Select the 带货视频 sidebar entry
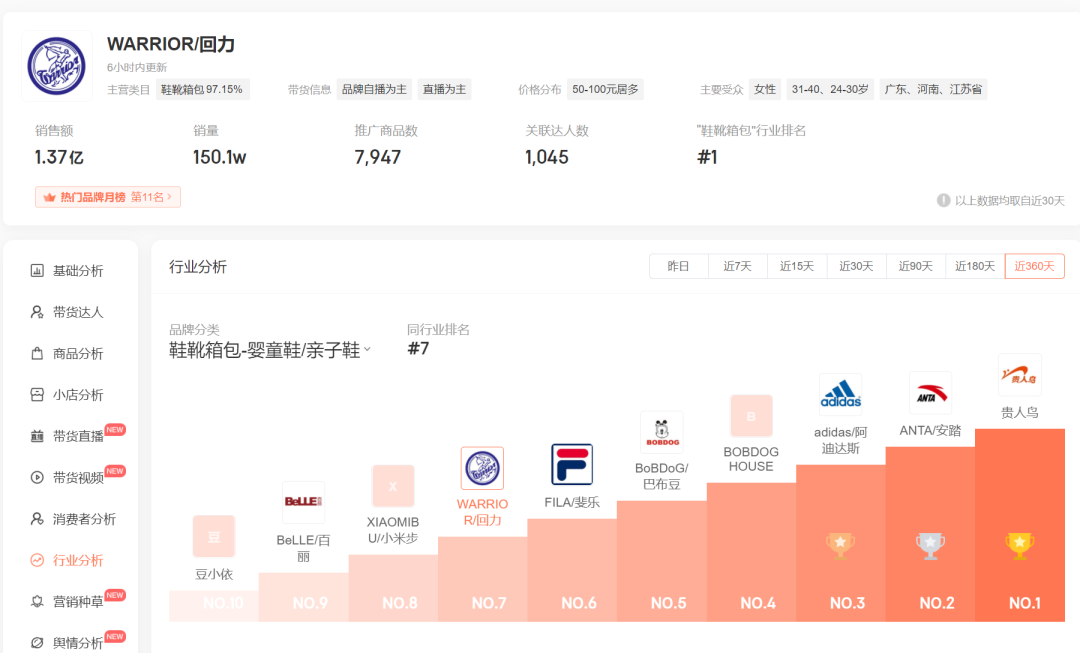This screenshot has height=653, width=1080. [77, 477]
